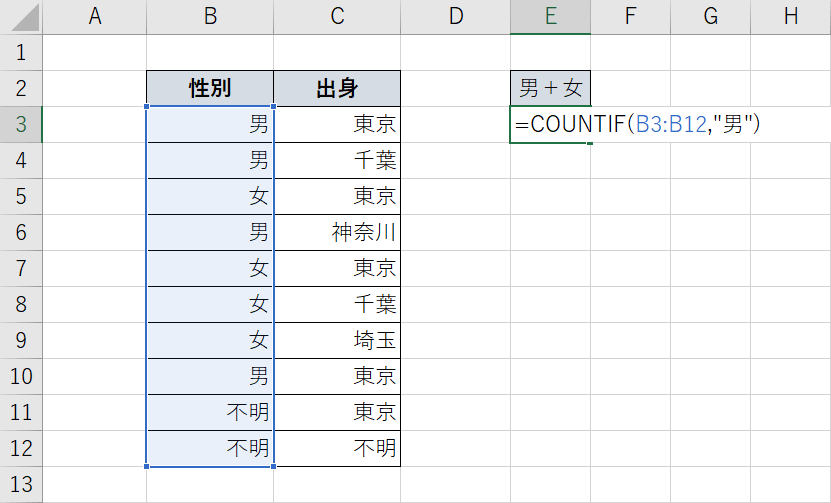The height and width of the screenshot is (503, 831).
Task: Click cell B9 containing 女
Action: [x=210, y=341]
